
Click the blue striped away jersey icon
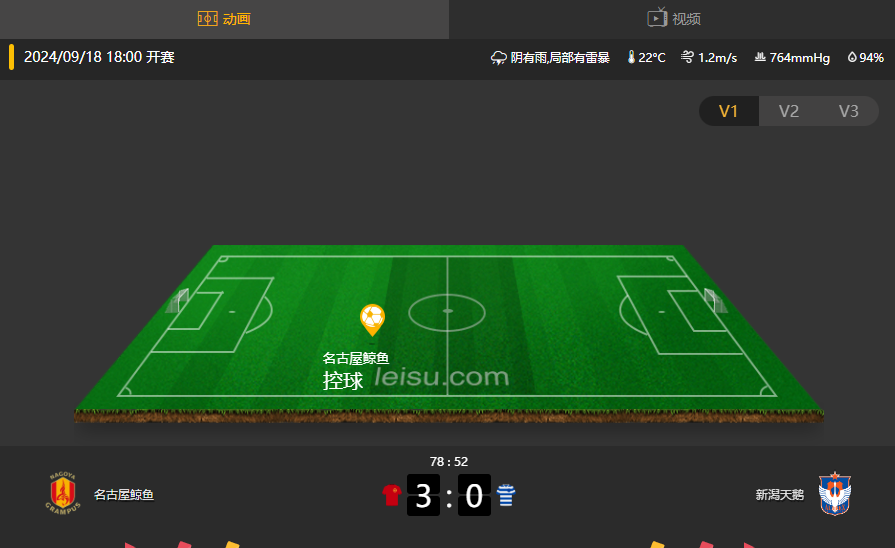[506, 495]
